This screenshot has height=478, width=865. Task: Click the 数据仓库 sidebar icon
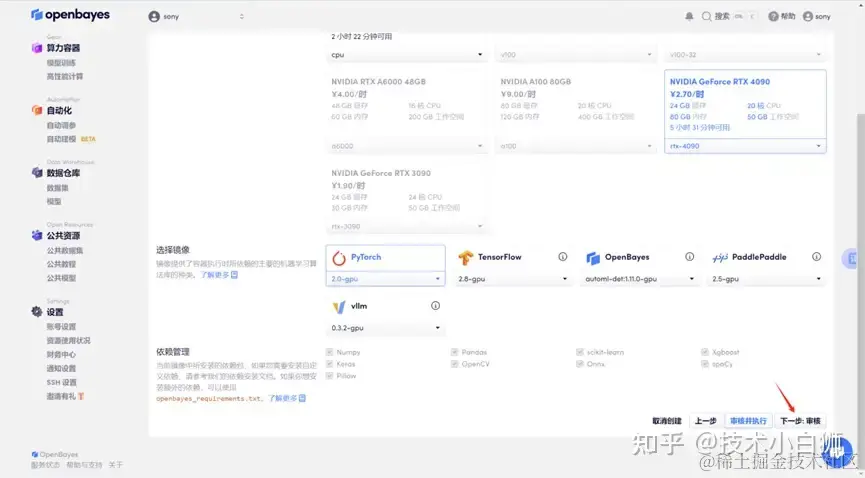tap(37, 173)
